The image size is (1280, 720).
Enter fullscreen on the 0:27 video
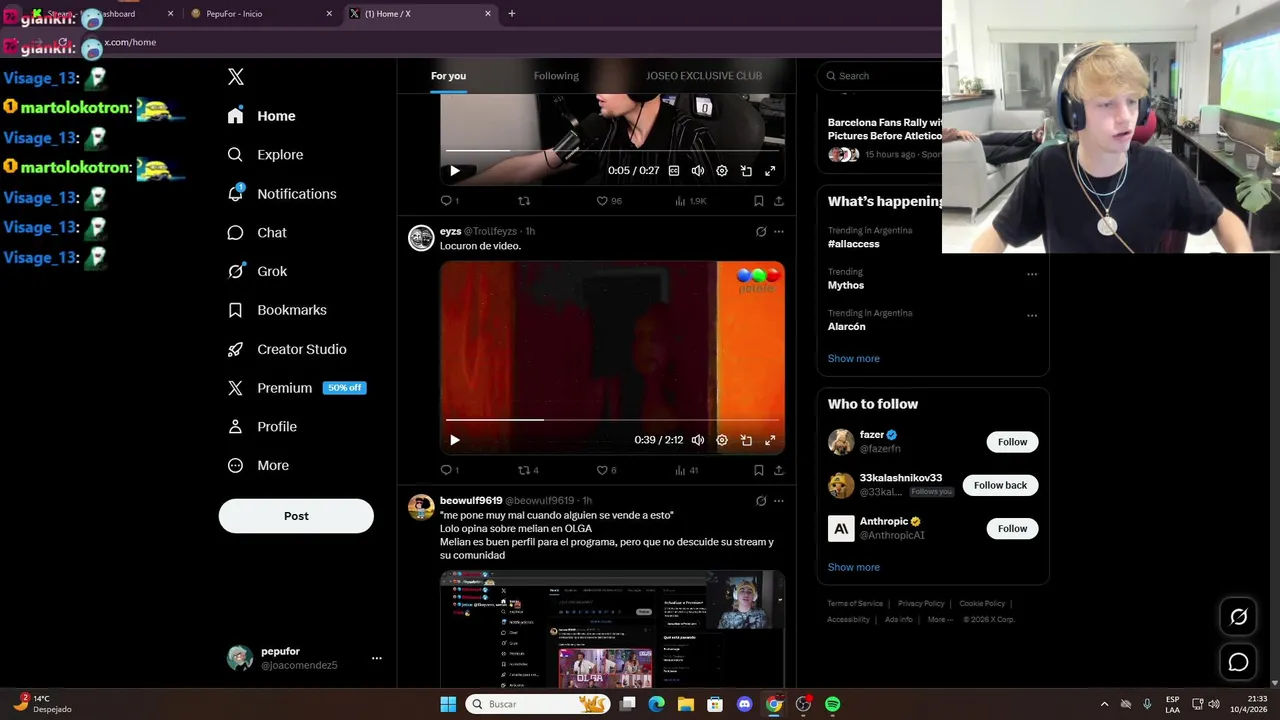[x=770, y=171]
